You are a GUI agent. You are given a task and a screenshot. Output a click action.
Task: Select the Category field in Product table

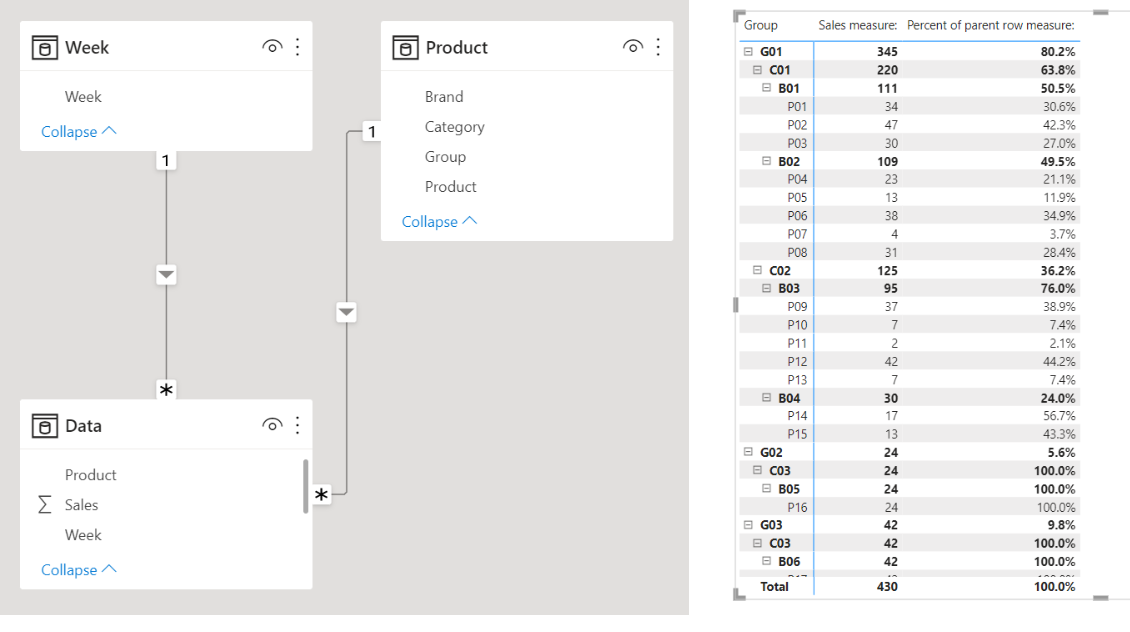tap(455, 127)
